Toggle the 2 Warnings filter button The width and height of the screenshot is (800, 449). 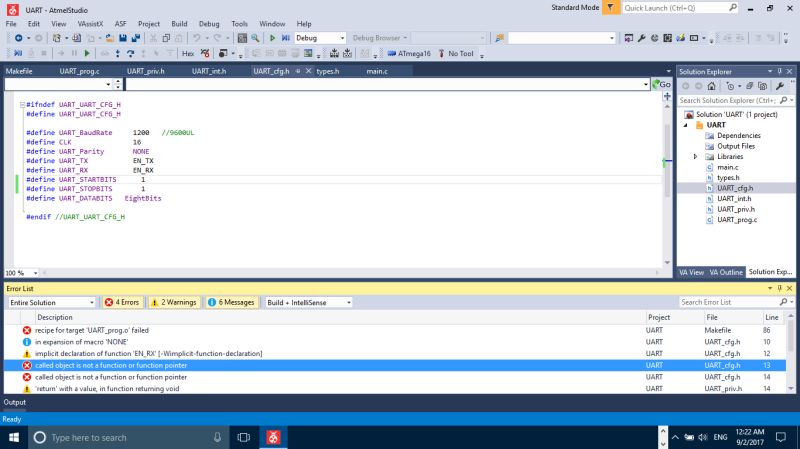(x=173, y=303)
